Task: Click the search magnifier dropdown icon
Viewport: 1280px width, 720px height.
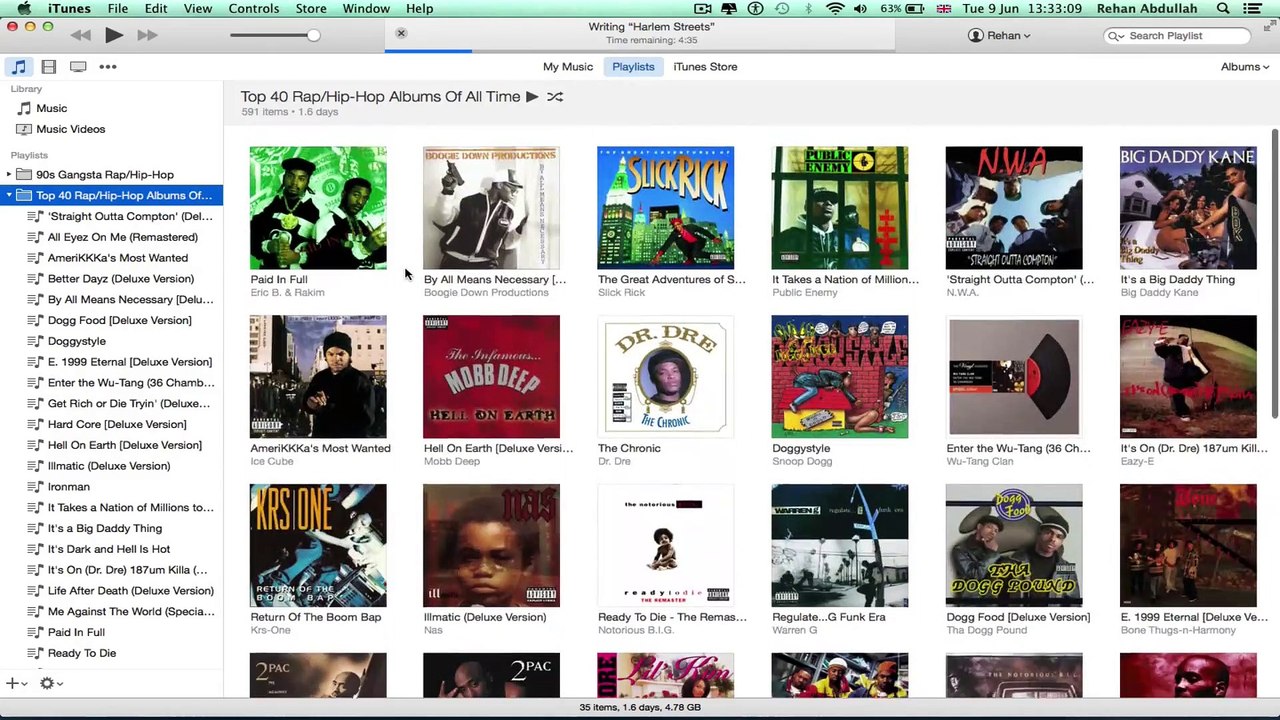Action: [1115, 36]
